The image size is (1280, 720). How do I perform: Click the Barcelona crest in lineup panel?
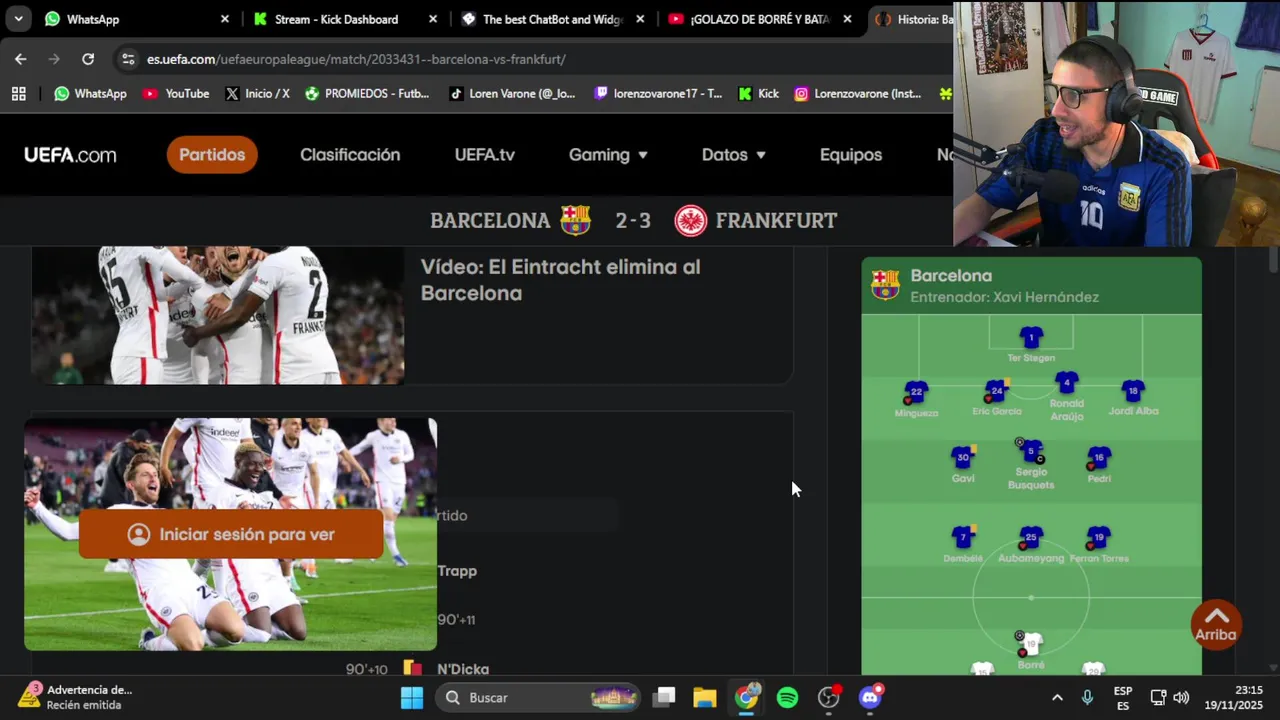[x=885, y=285]
